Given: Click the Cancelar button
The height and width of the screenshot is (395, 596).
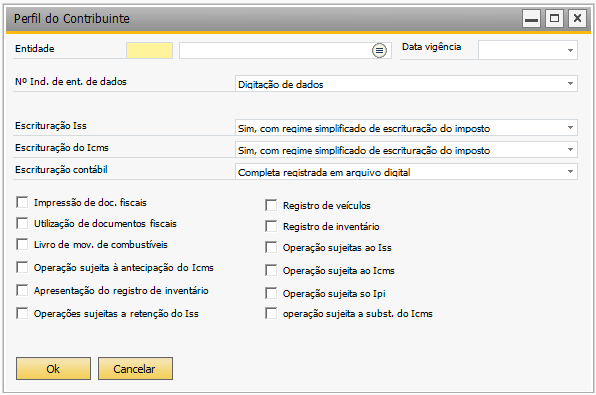Looking at the screenshot, I should coord(135,368).
